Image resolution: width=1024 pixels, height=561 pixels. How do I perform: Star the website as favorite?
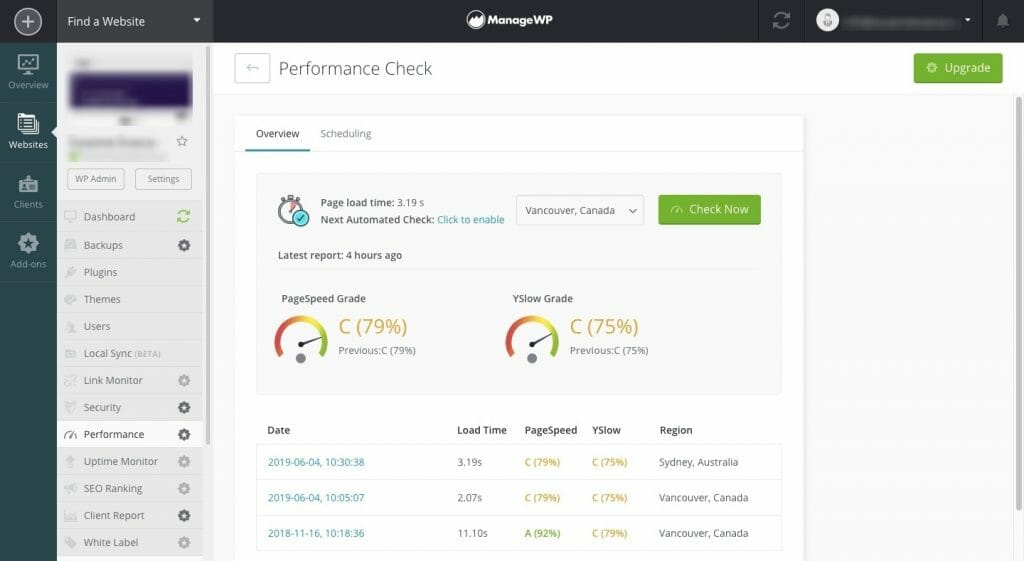(x=182, y=141)
